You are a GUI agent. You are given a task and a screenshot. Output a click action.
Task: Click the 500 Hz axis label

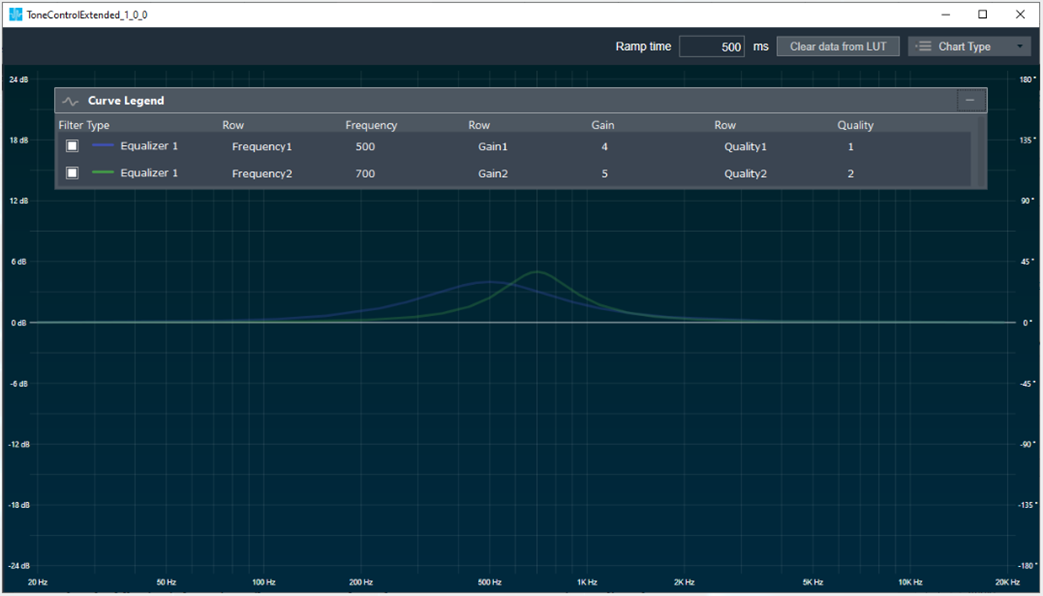[490, 583]
